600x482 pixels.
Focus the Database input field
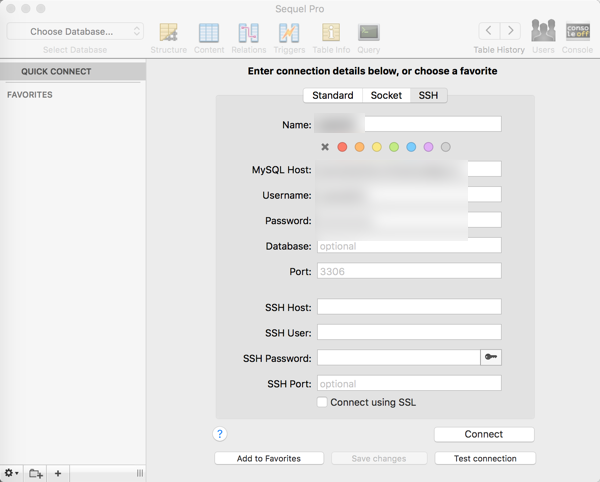tap(409, 245)
